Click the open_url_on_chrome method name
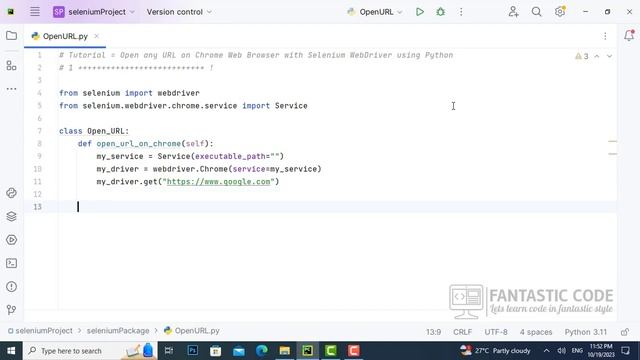This screenshot has height=360, width=640. click(138, 144)
